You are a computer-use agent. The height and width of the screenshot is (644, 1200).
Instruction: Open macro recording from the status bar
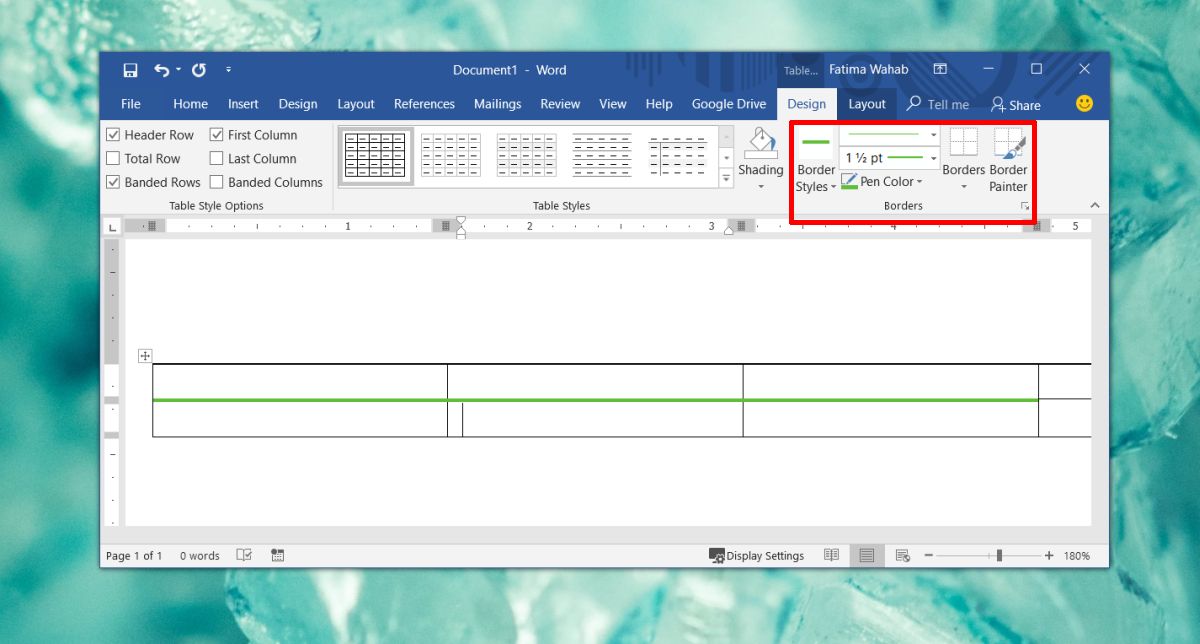click(277, 555)
